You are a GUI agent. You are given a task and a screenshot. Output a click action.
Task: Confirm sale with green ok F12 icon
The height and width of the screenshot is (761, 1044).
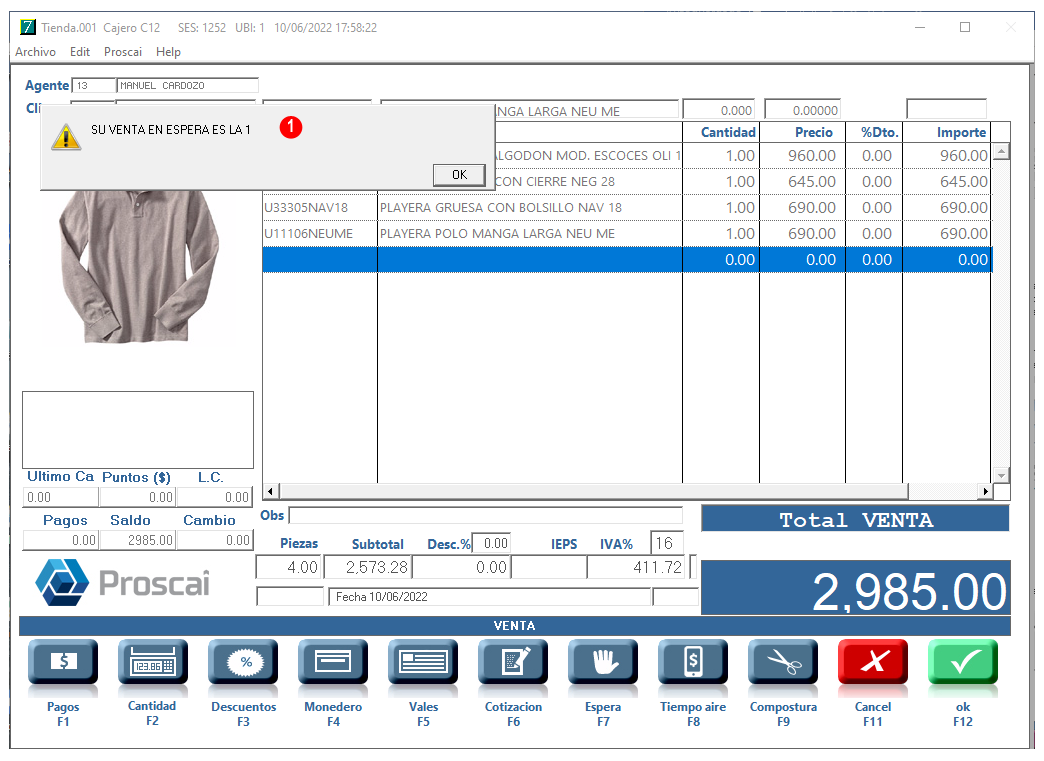963,662
